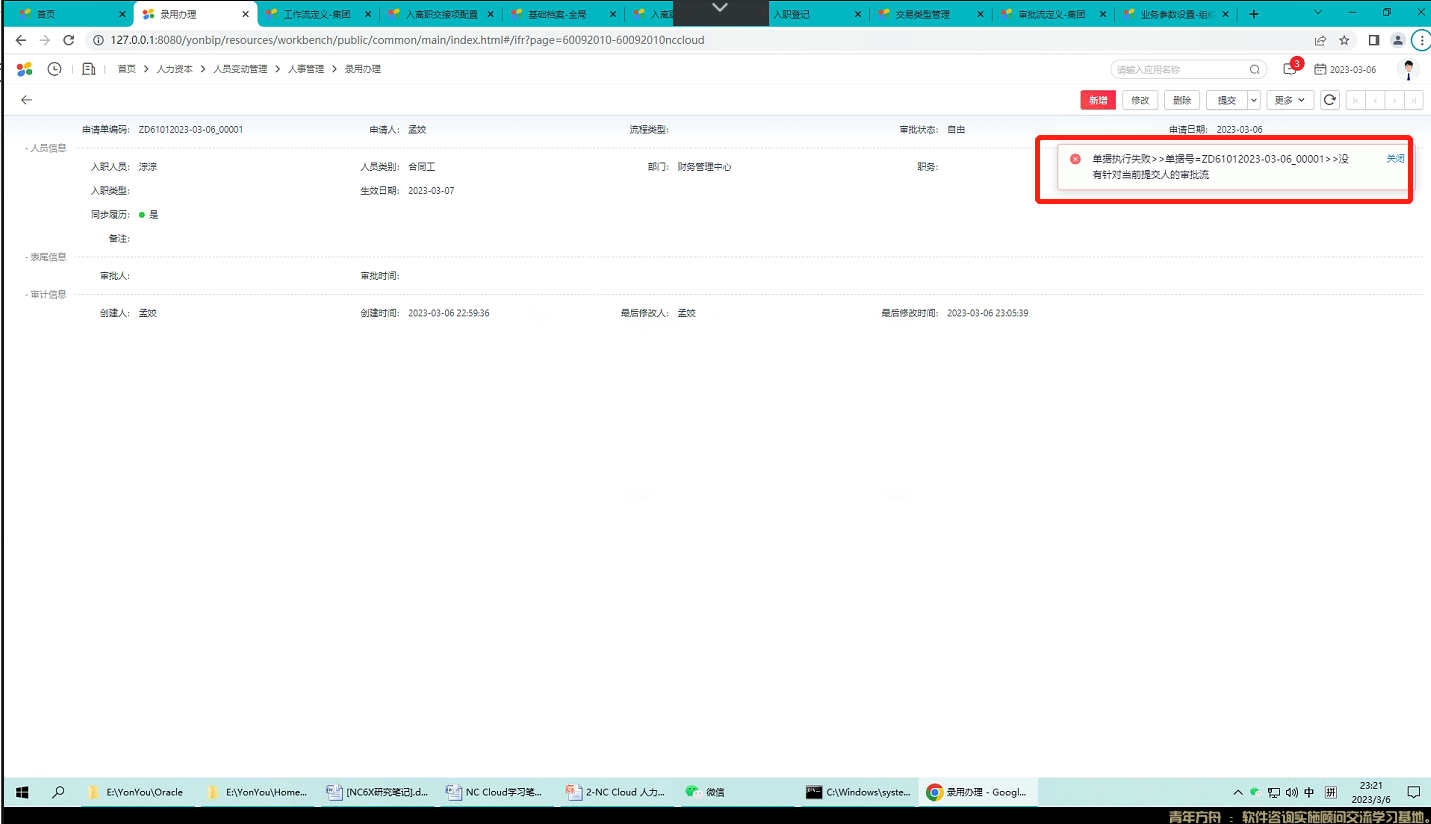Open the user avatar profile

click(x=1408, y=69)
